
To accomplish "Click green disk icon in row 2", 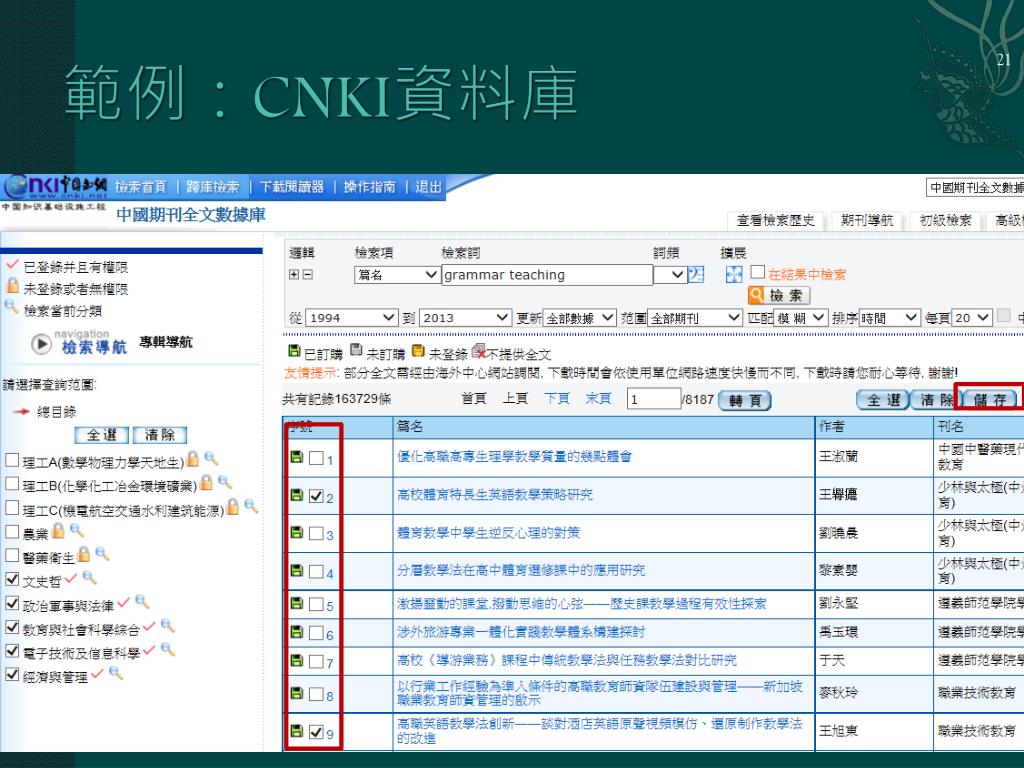I will tap(296, 494).
